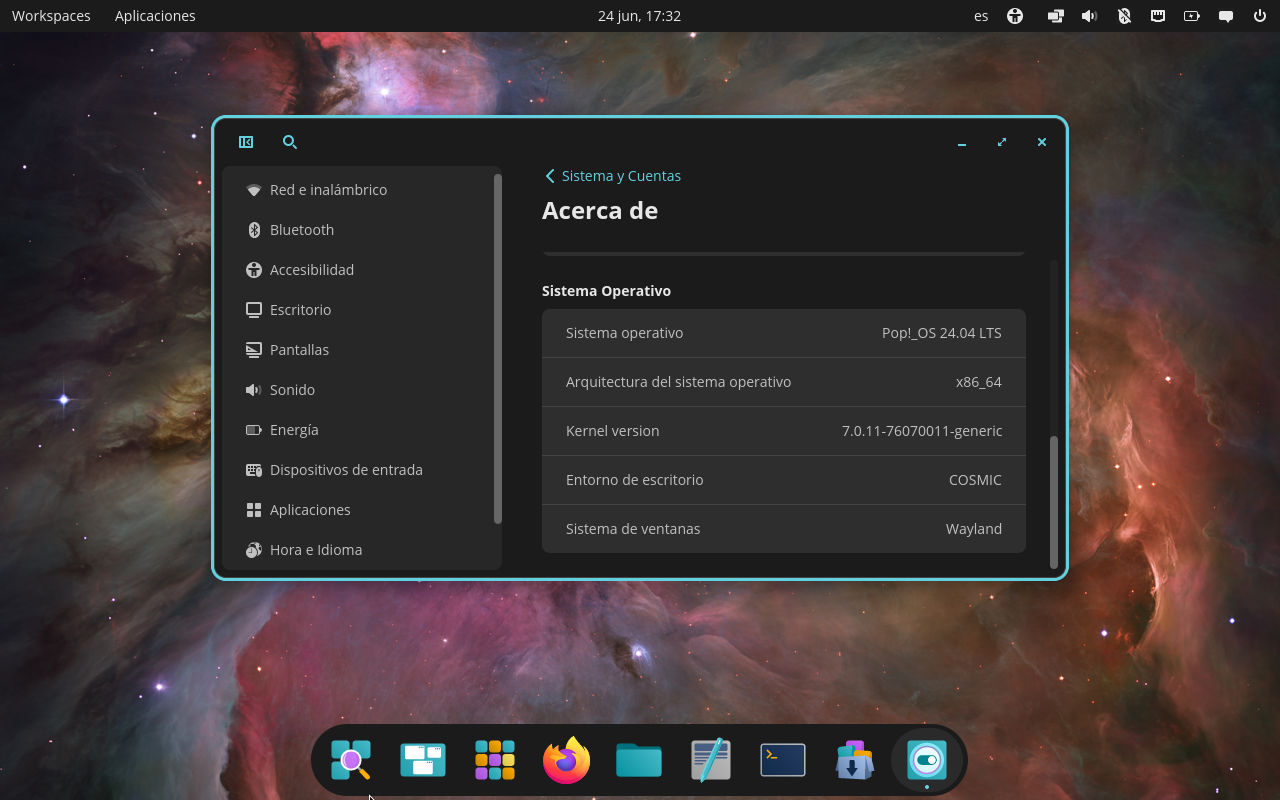Screen dimensions: 1280x800
Task: Open the Workspaces overview in top panel
Action: point(51,16)
